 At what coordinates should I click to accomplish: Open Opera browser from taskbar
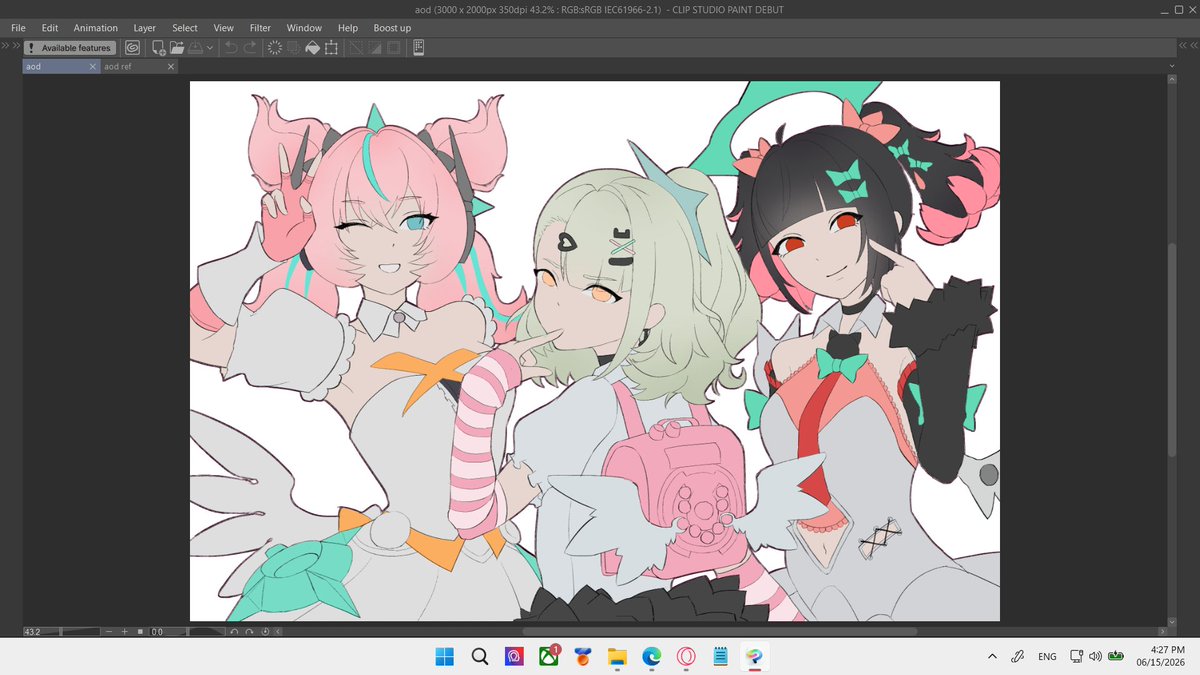[x=686, y=657]
